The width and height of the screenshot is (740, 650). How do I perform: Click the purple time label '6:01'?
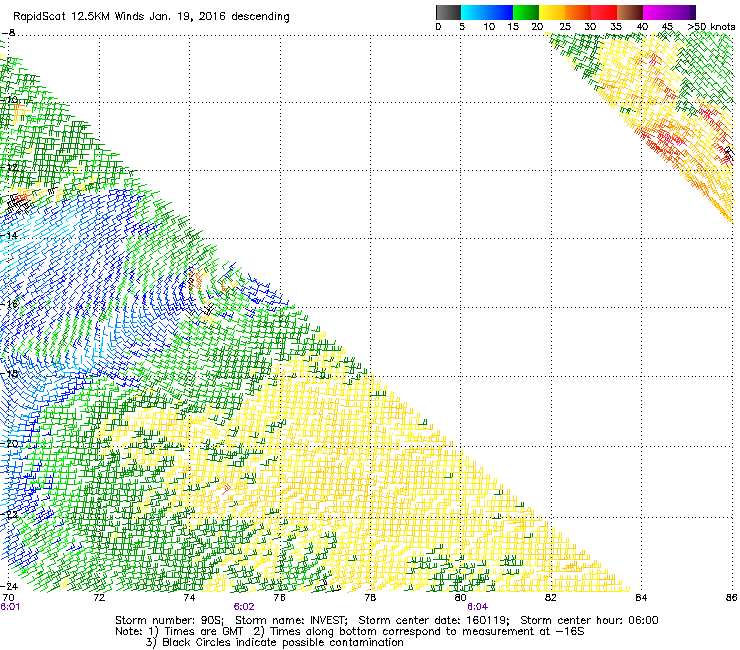10,607
